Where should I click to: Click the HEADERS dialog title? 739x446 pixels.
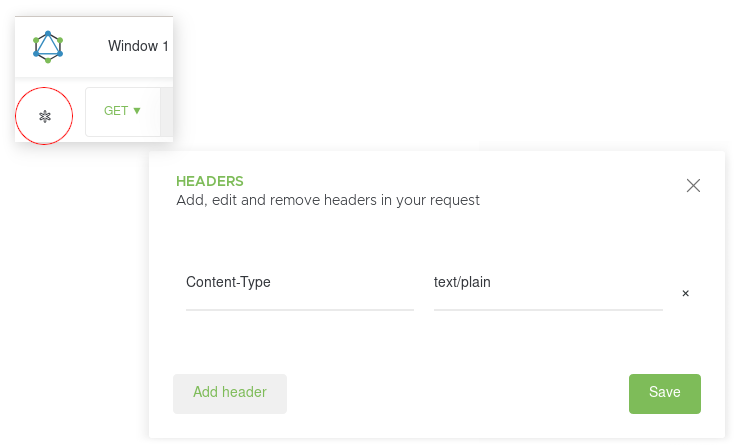tap(210, 181)
